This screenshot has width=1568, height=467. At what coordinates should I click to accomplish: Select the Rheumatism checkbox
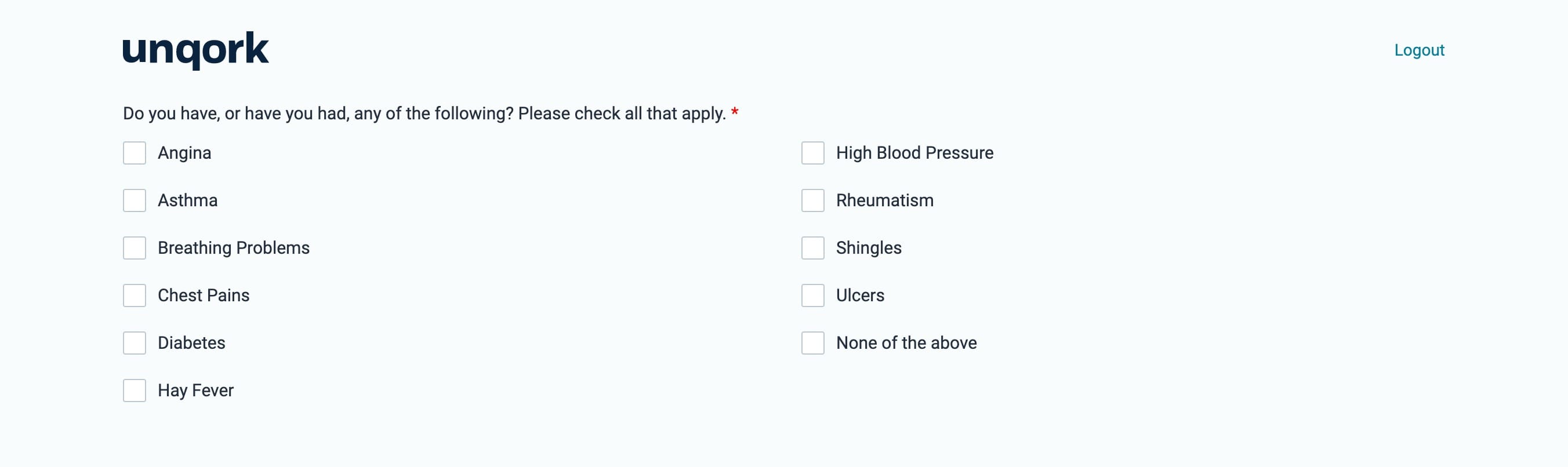pos(812,200)
